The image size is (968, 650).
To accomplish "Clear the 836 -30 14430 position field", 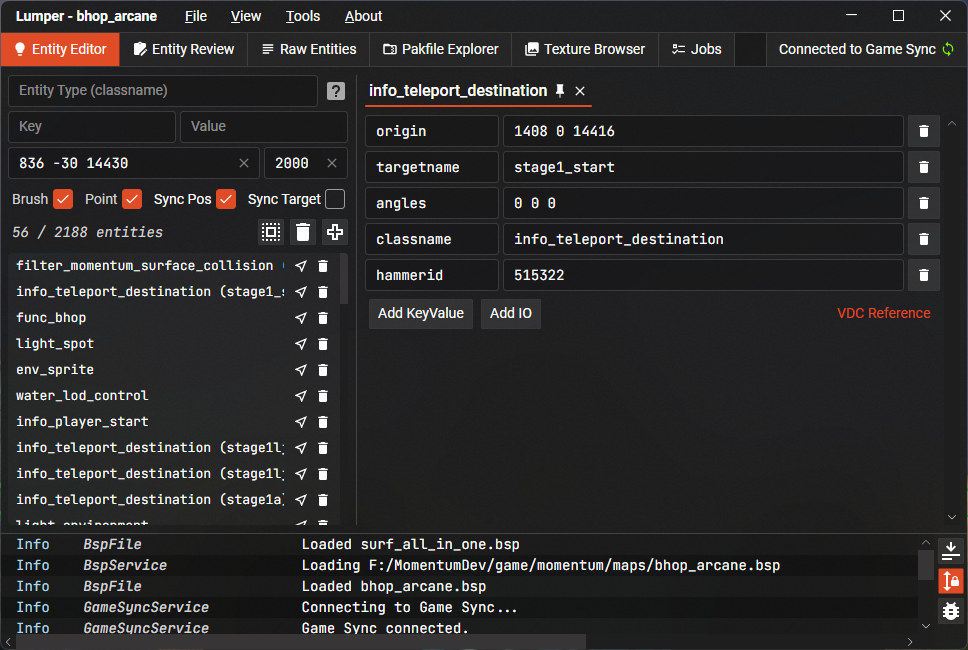I will click(244, 163).
